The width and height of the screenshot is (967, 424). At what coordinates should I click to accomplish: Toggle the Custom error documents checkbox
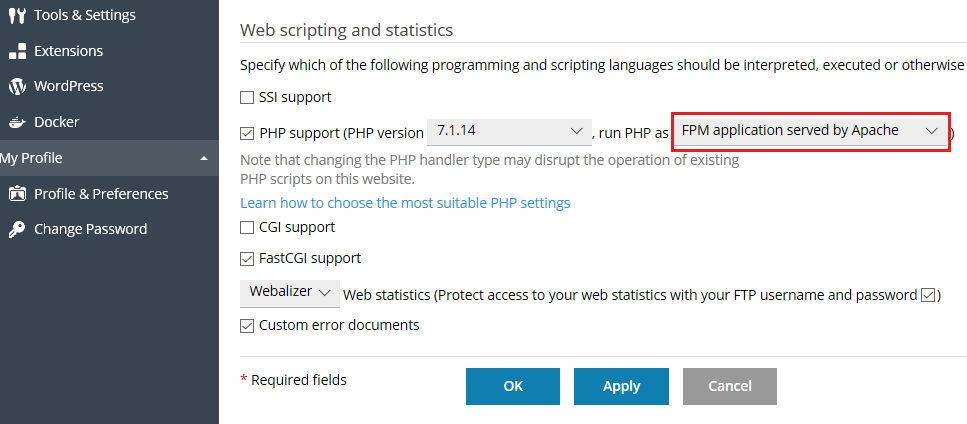click(x=247, y=326)
